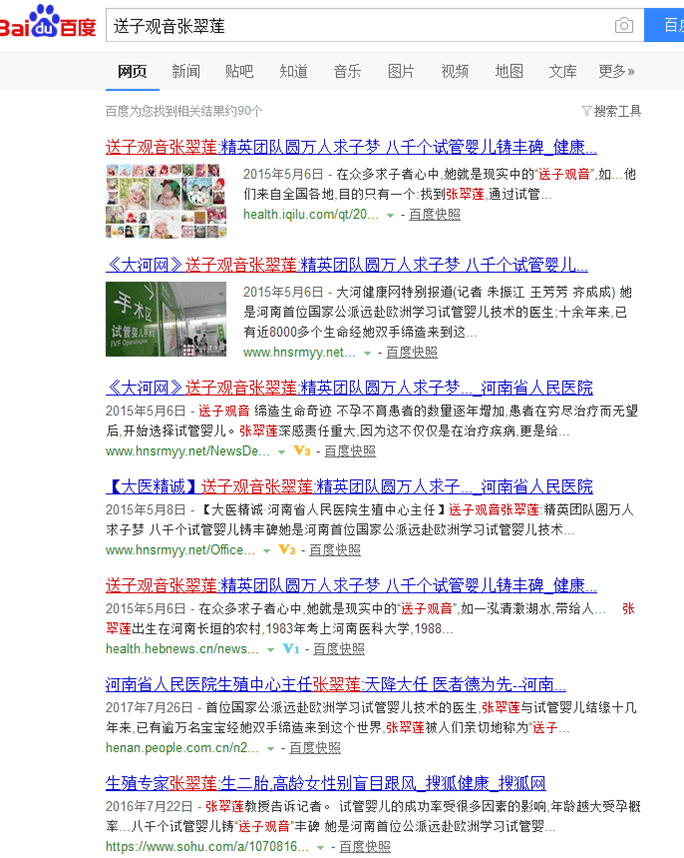Screen dimensions: 684x858
Task: Click URL health.iqilu.com/qt/20...
Action: pyautogui.click(x=311, y=214)
